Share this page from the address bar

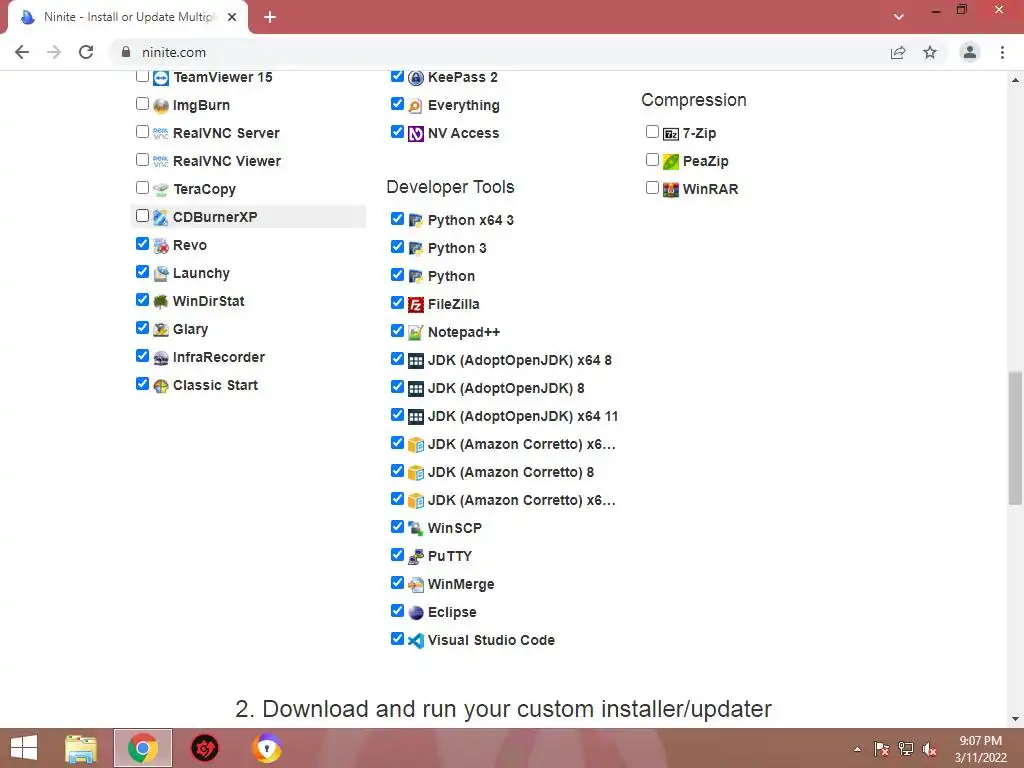(x=898, y=52)
